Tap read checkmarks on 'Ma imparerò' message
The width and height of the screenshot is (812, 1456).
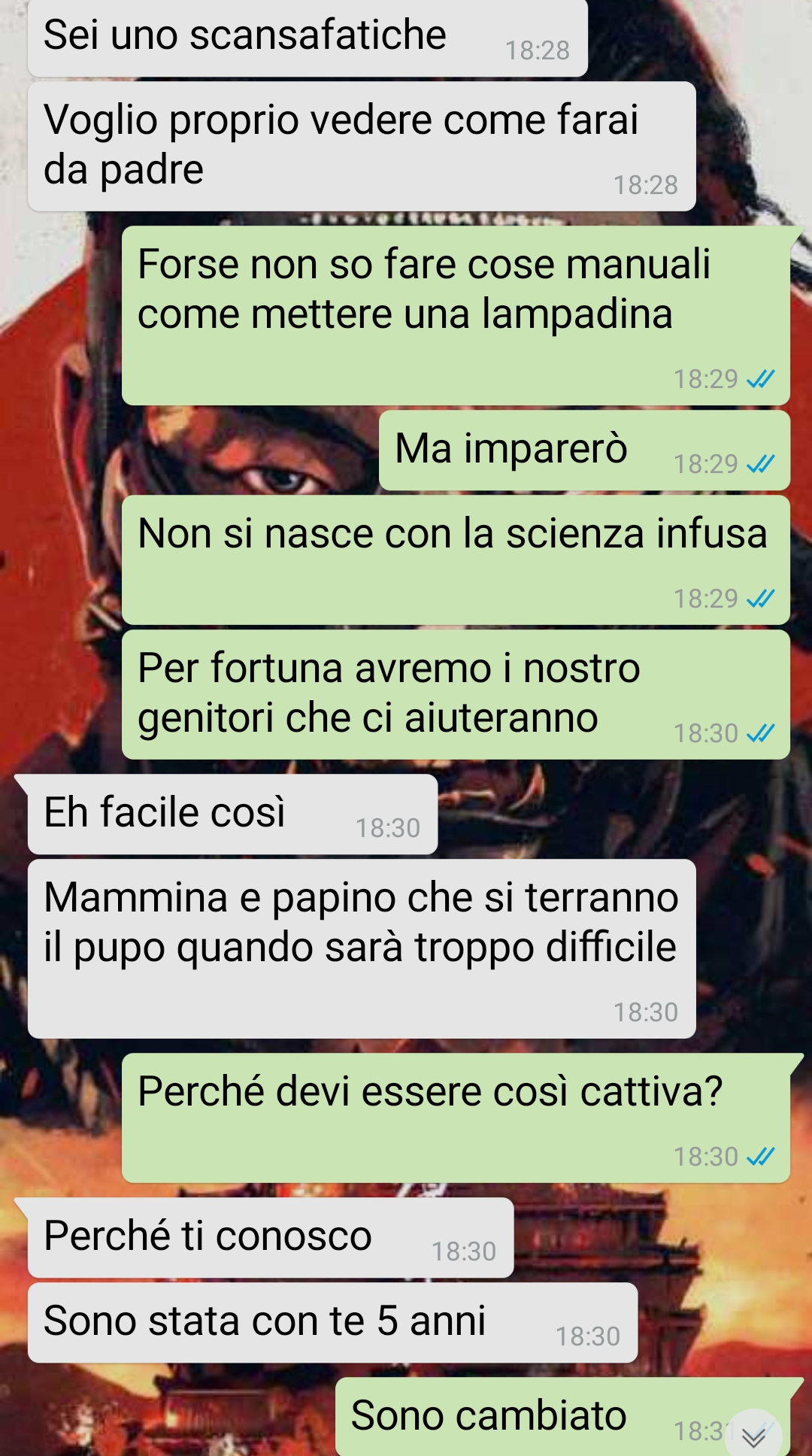click(760, 464)
